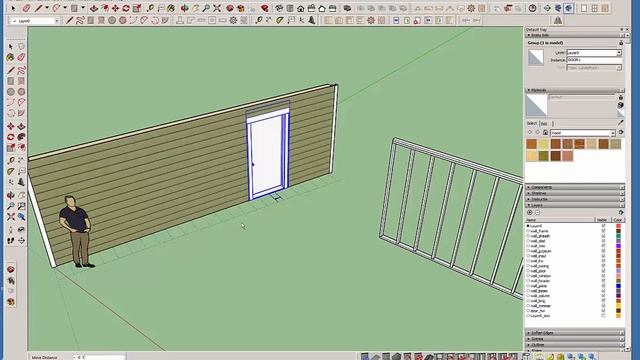Select the Freehand tool in left toolbar

pyautogui.click(x=21, y=70)
